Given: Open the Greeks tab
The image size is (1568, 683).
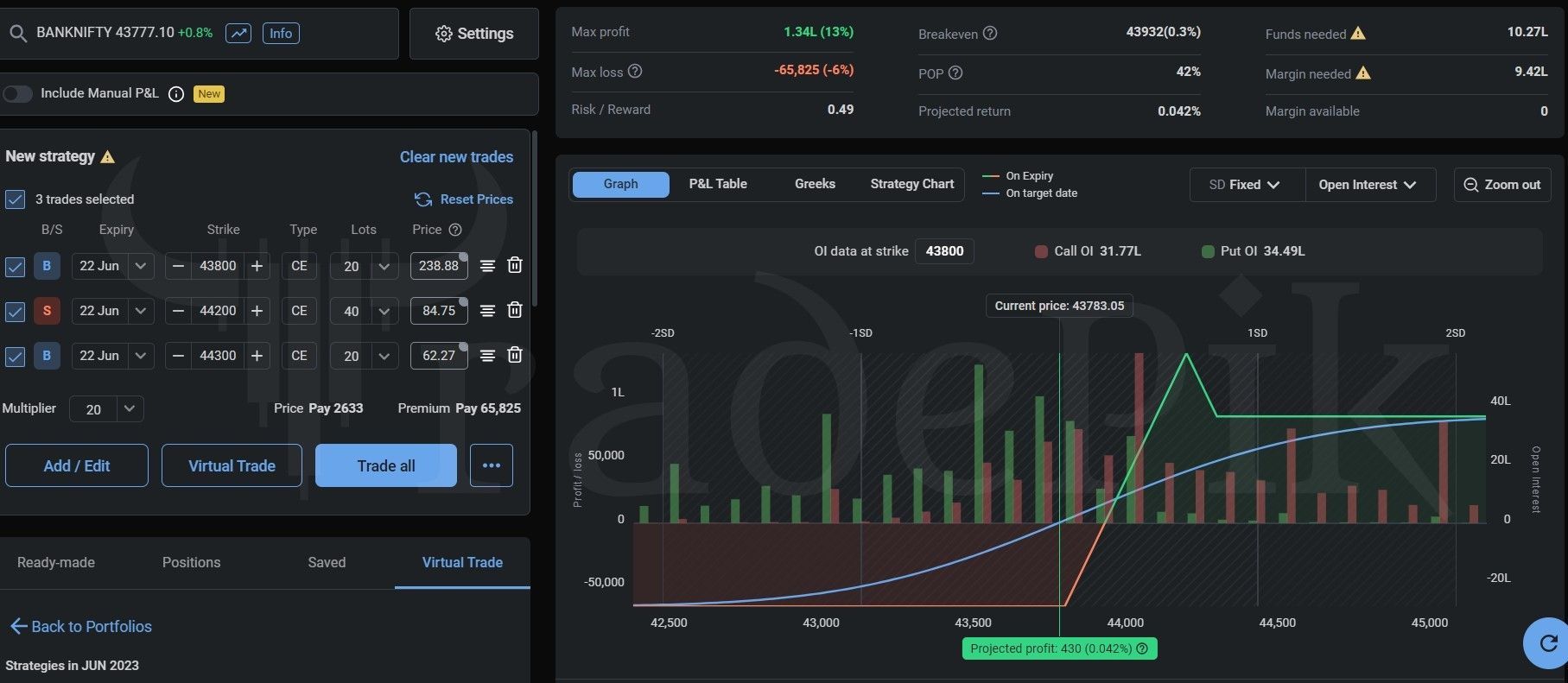Looking at the screenshot, I should coord(815,184).
